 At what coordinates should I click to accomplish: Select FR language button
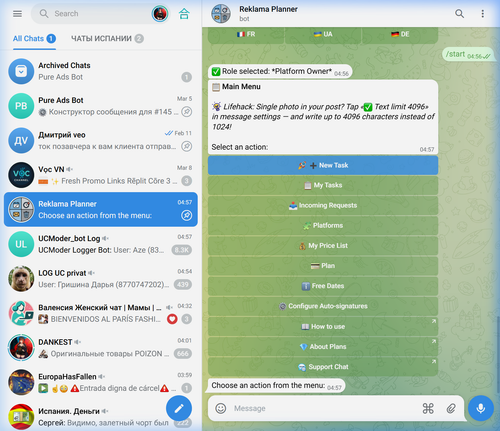246,34
